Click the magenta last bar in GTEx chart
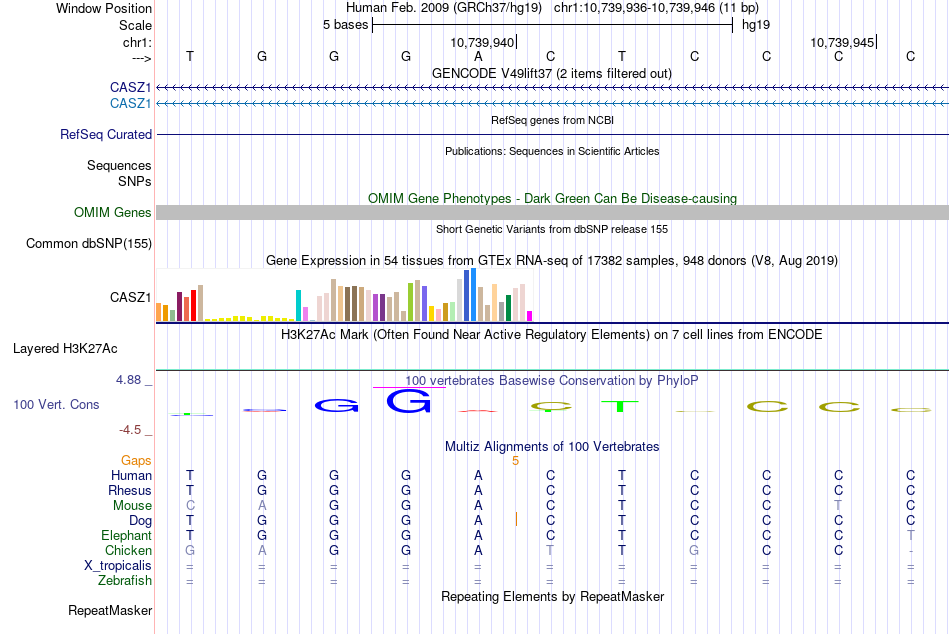The image size is (950, 634). click(x=530, y=316)
